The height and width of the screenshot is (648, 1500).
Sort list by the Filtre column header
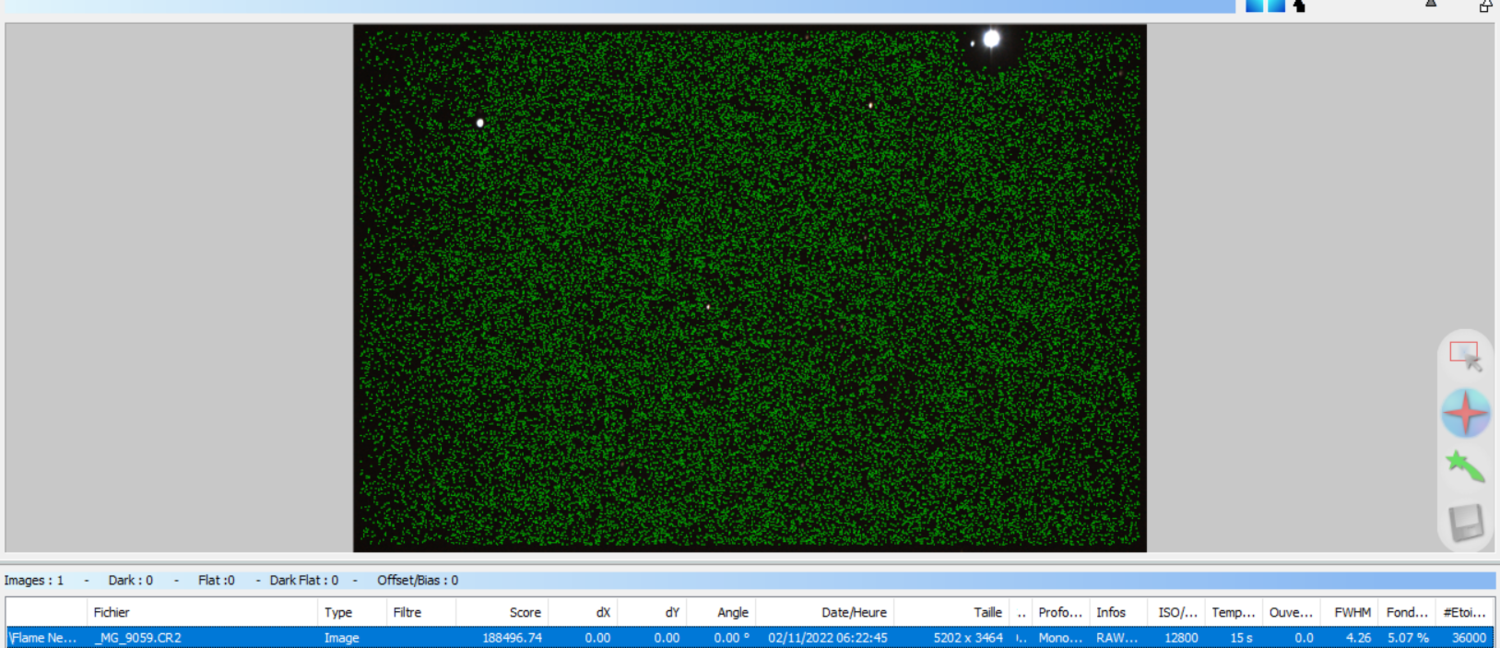(421, 612)
